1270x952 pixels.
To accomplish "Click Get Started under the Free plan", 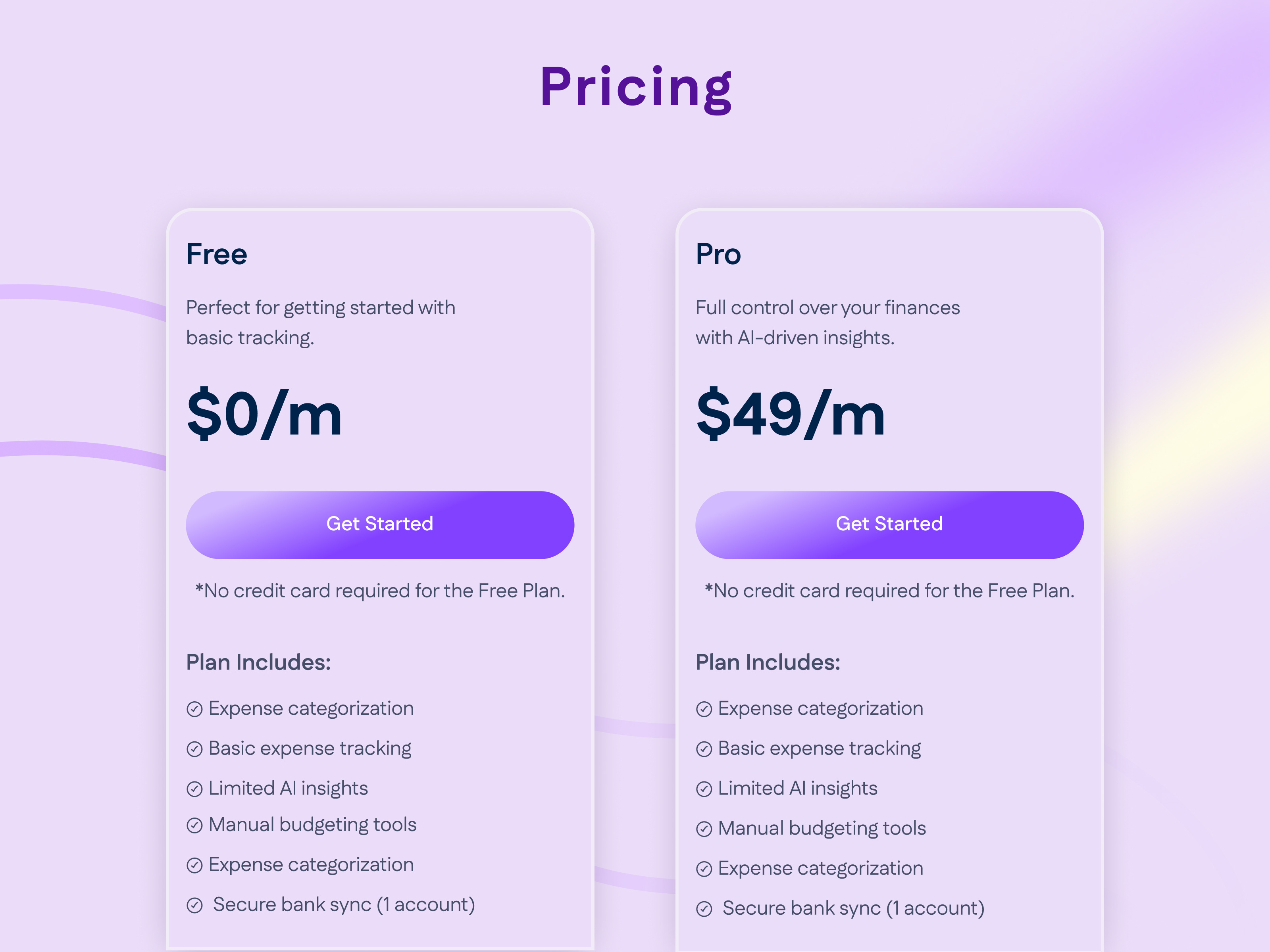I will (x=380, y=524).
